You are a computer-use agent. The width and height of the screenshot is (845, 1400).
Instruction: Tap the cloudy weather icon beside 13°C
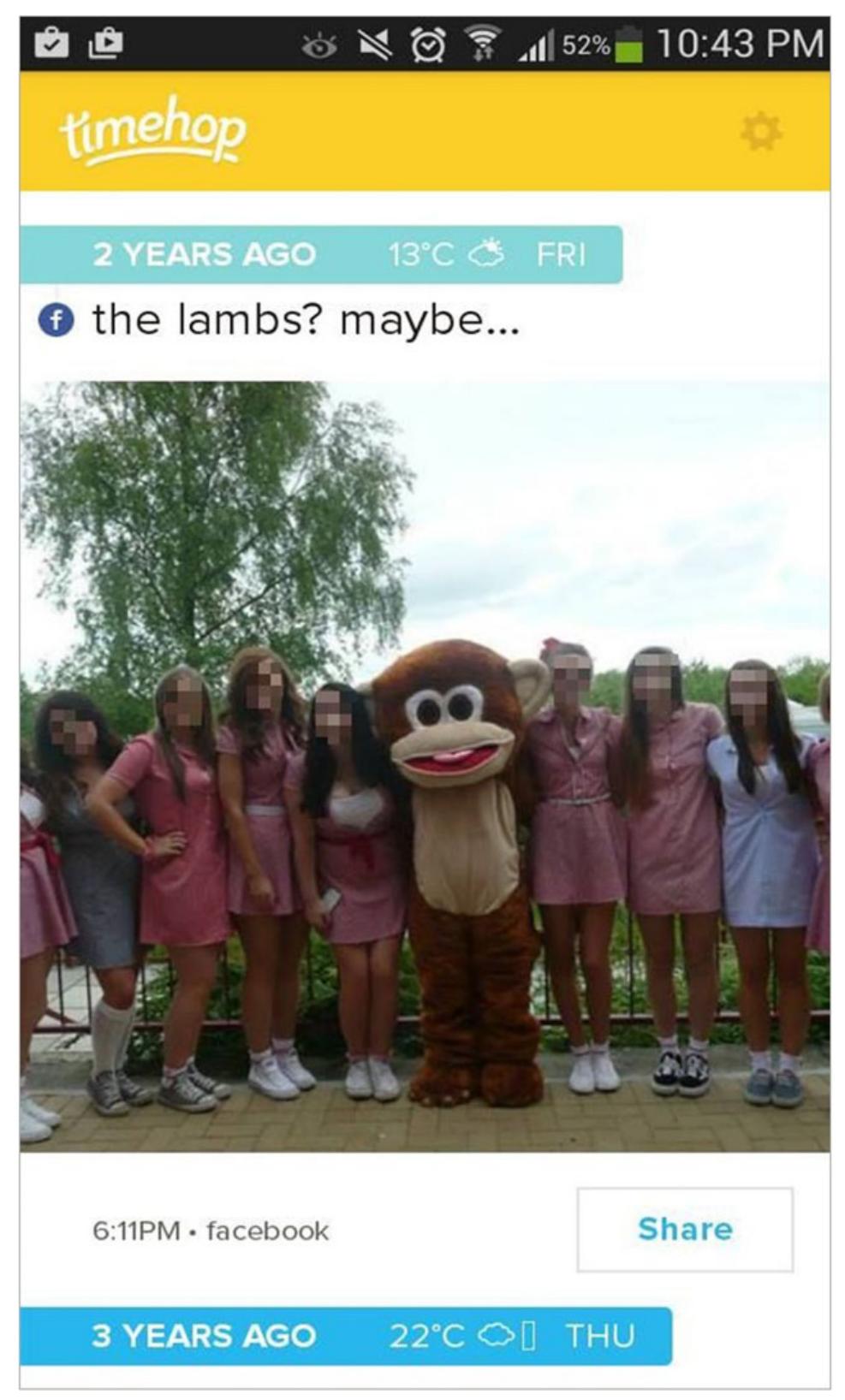(488, 254)
